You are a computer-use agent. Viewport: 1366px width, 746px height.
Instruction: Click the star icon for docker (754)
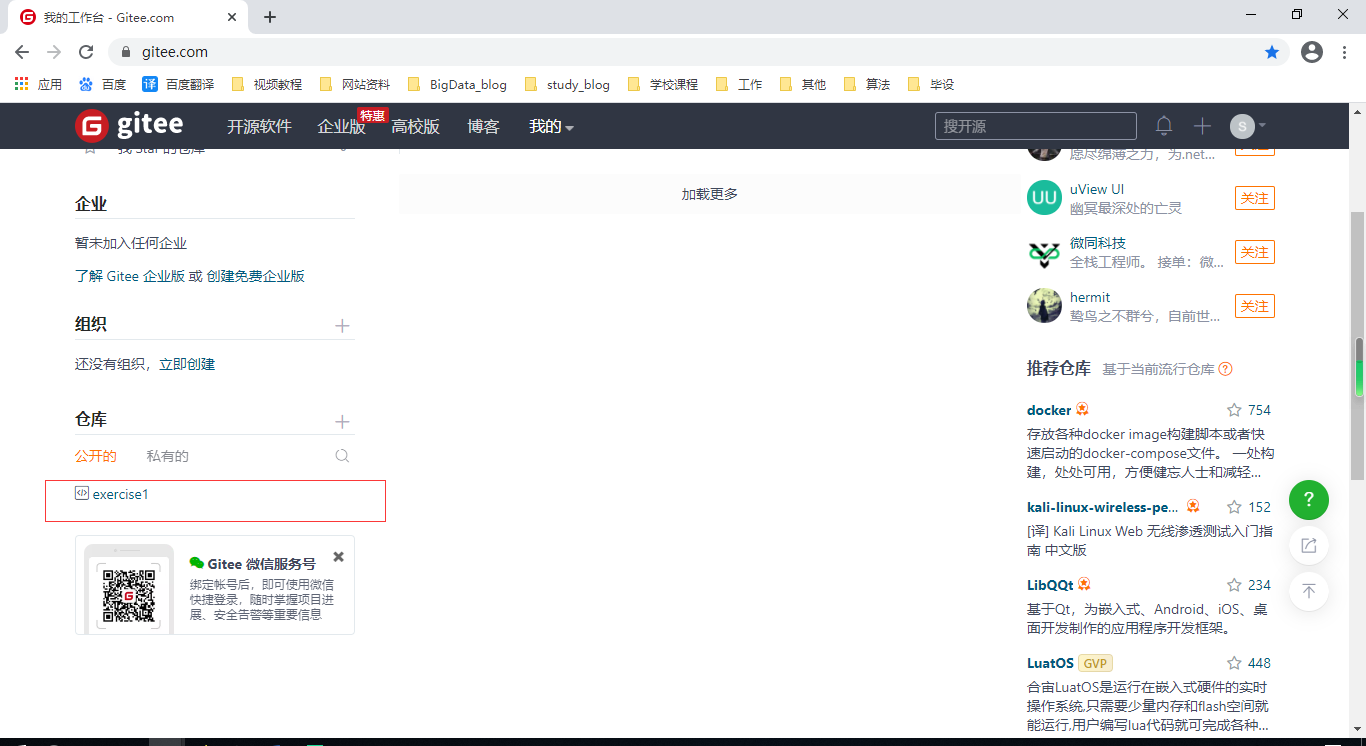pos(1234,410)
